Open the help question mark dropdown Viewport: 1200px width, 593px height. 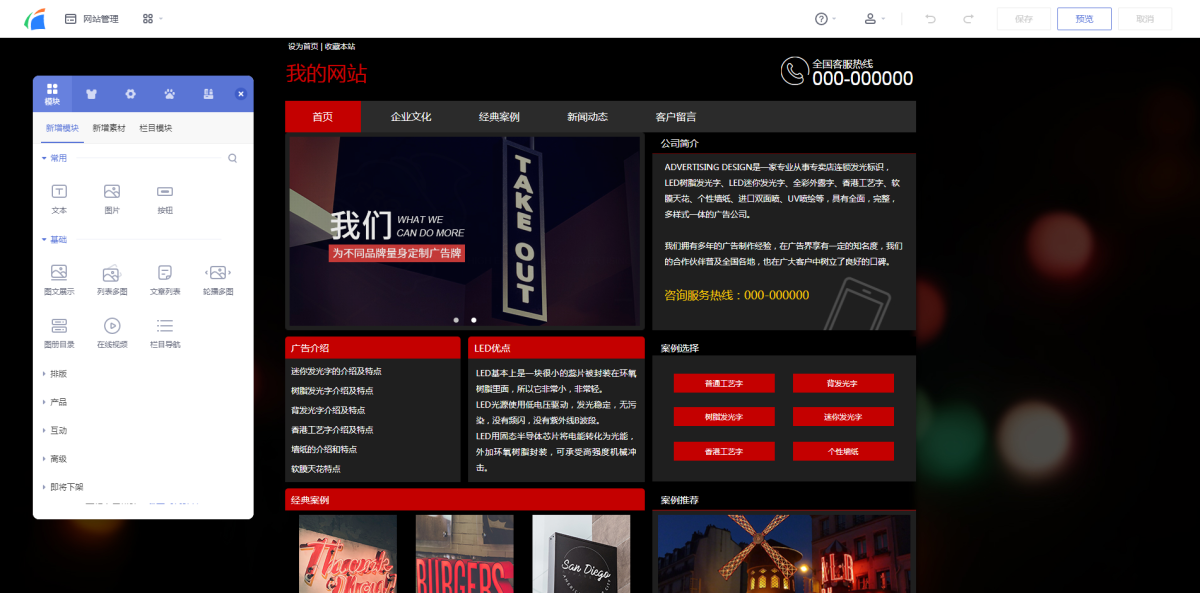tap(825, 19)
